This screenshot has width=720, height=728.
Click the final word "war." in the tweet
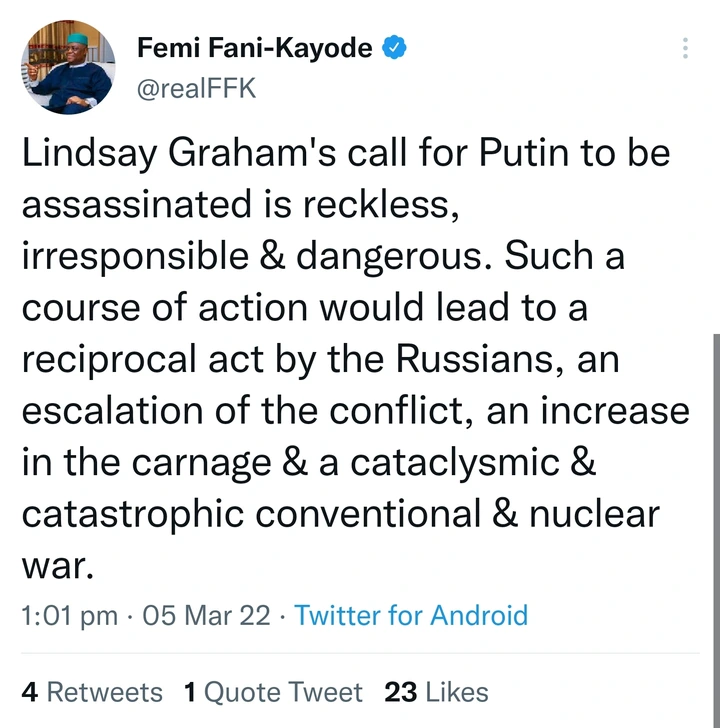tap(57, 565)
